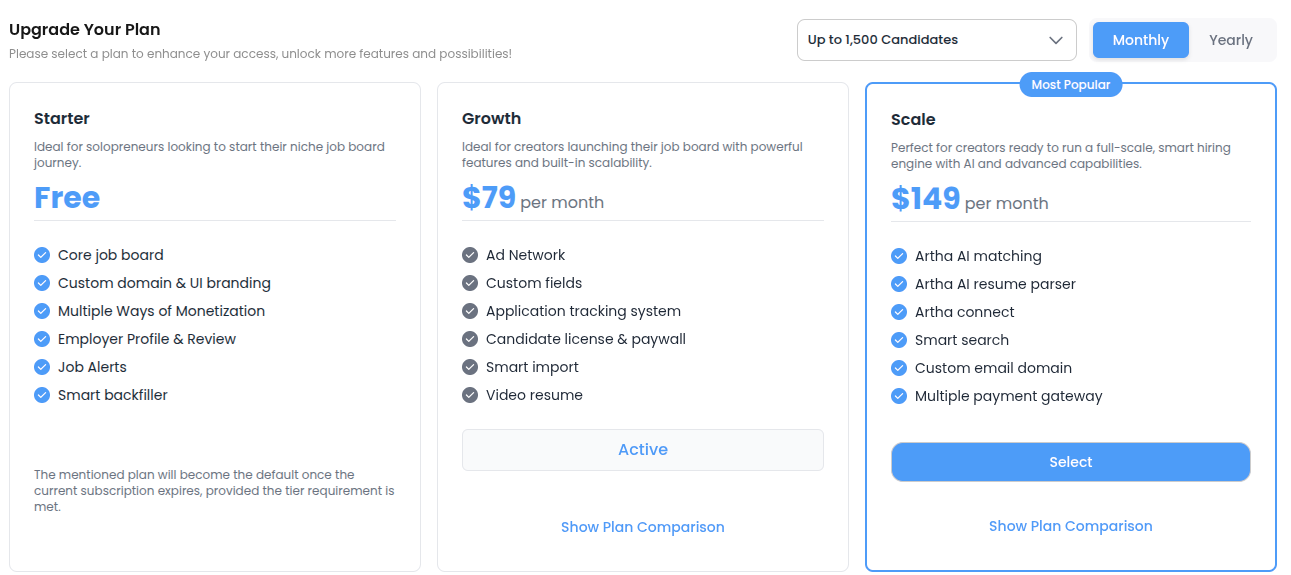Click checkmark icon beside Core job board
1291x575 pixels.
click(42, 255)
